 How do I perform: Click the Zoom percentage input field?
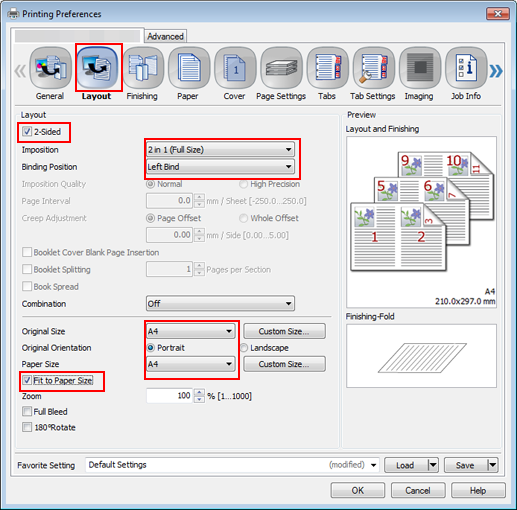tap(169, 396)
